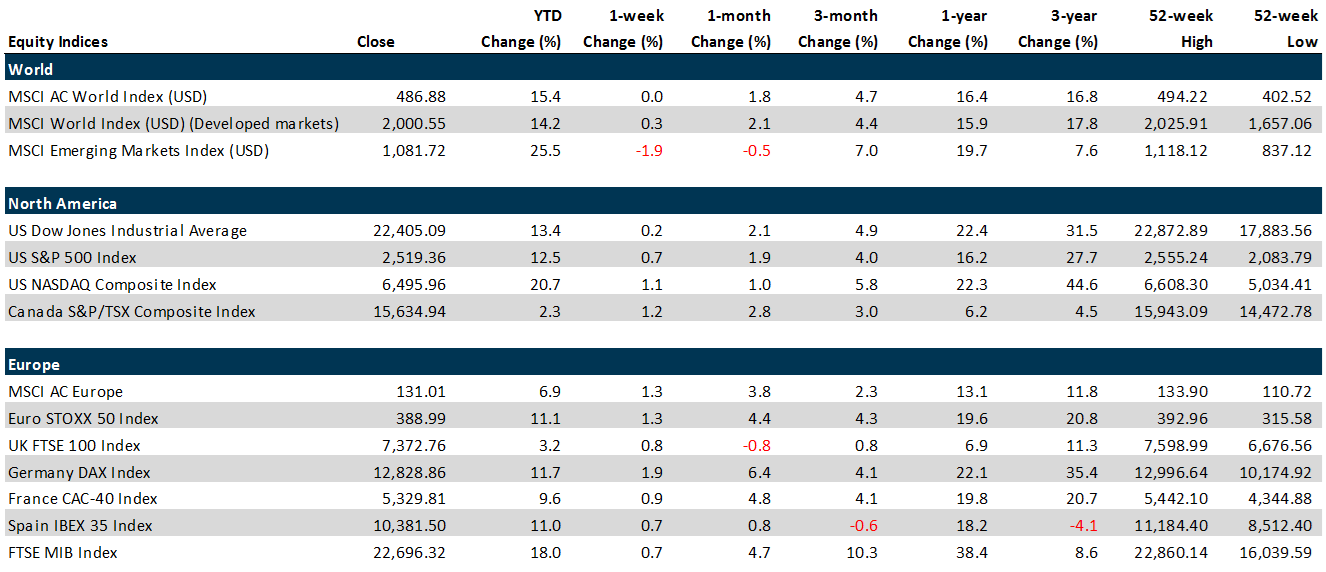
Task: Click the FTSE MIB Index label
Action: click(62, 552)
